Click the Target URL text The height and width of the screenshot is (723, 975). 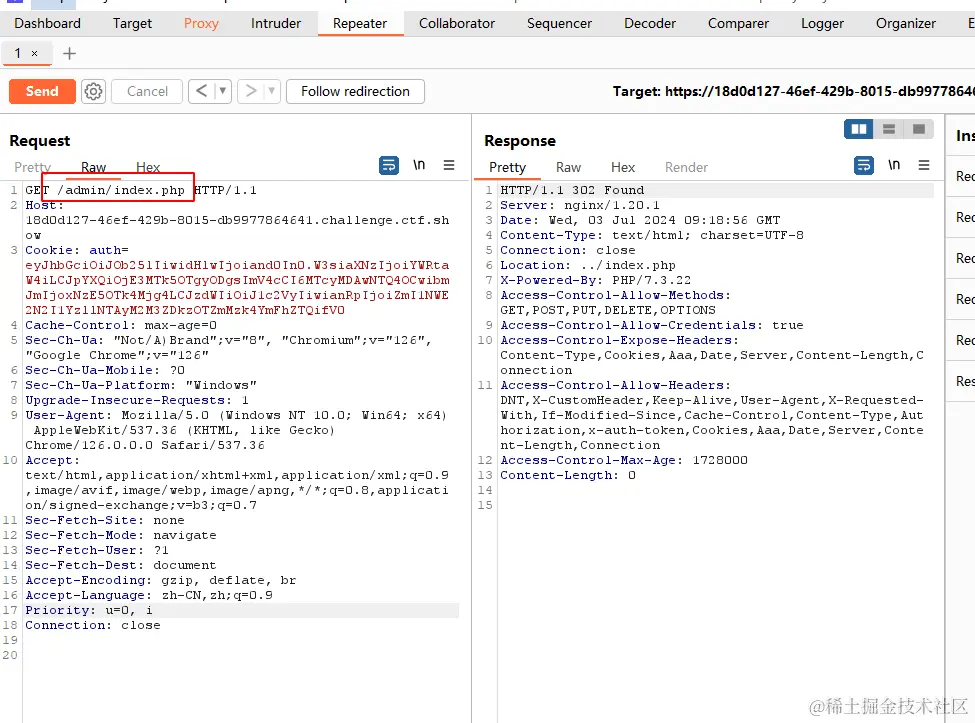pos(793,91)
